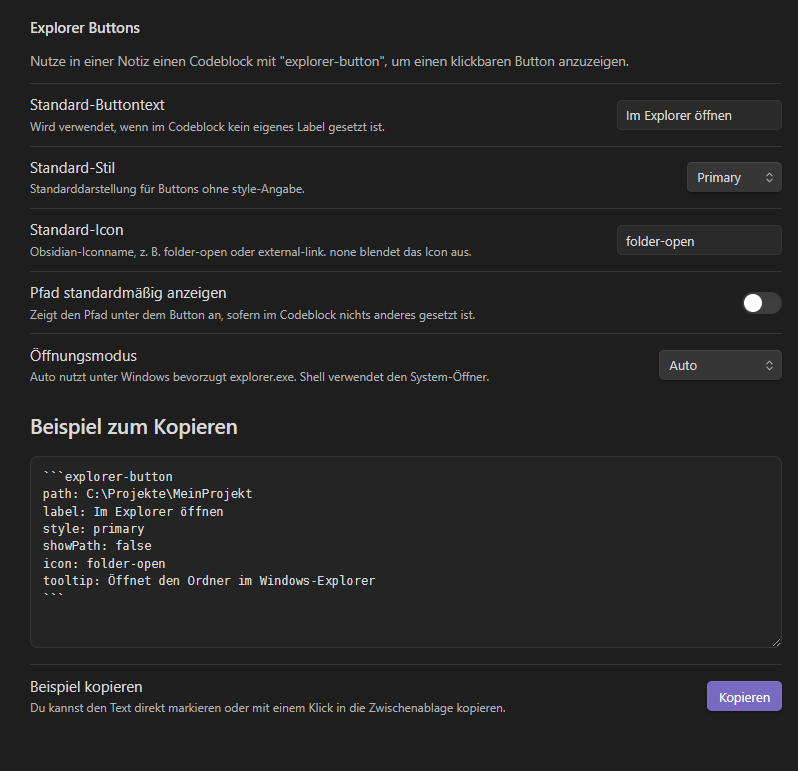
Task: Click the 'tooltip: Öffnet den Ordner' code line
Action: (x=209, y=581)
